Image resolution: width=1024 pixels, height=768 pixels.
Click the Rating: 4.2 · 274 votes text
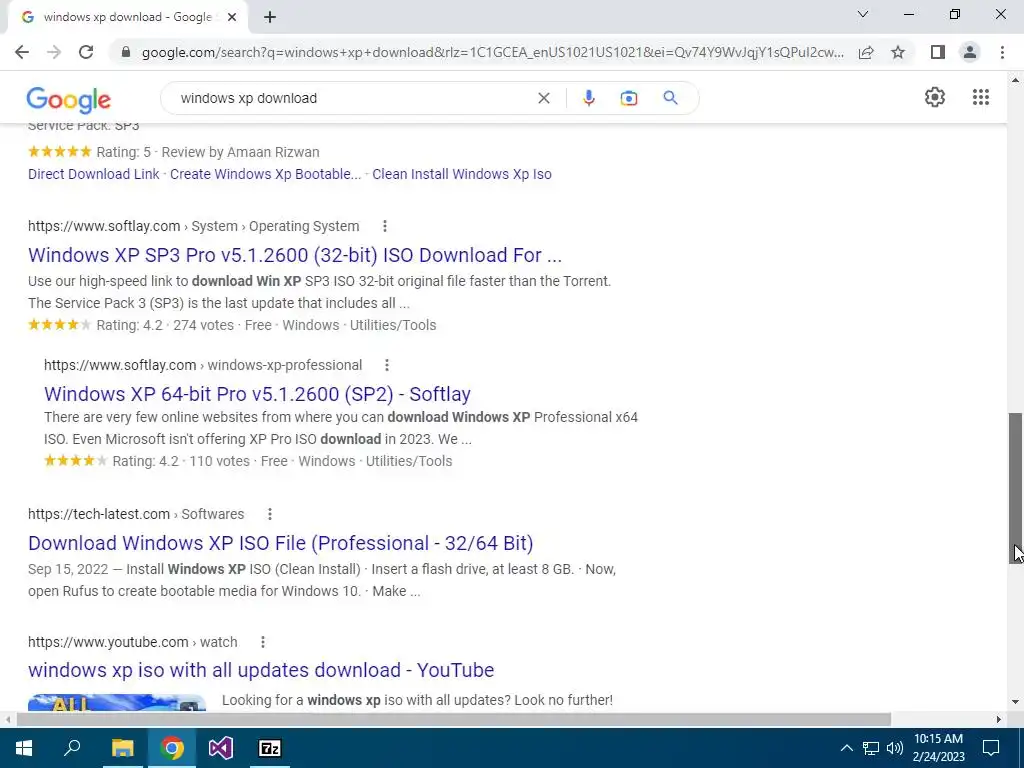coord(165,325)
